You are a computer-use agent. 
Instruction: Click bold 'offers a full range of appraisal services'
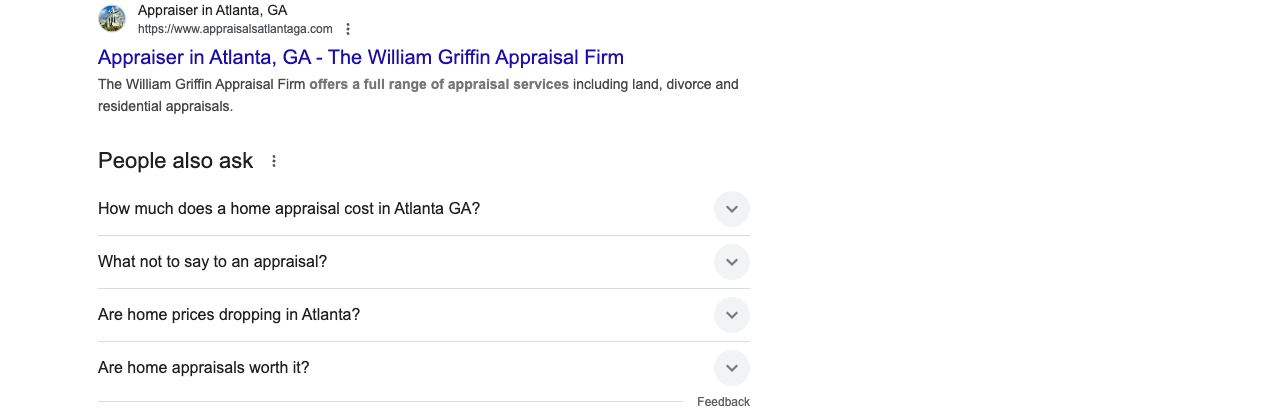(439, 84)
